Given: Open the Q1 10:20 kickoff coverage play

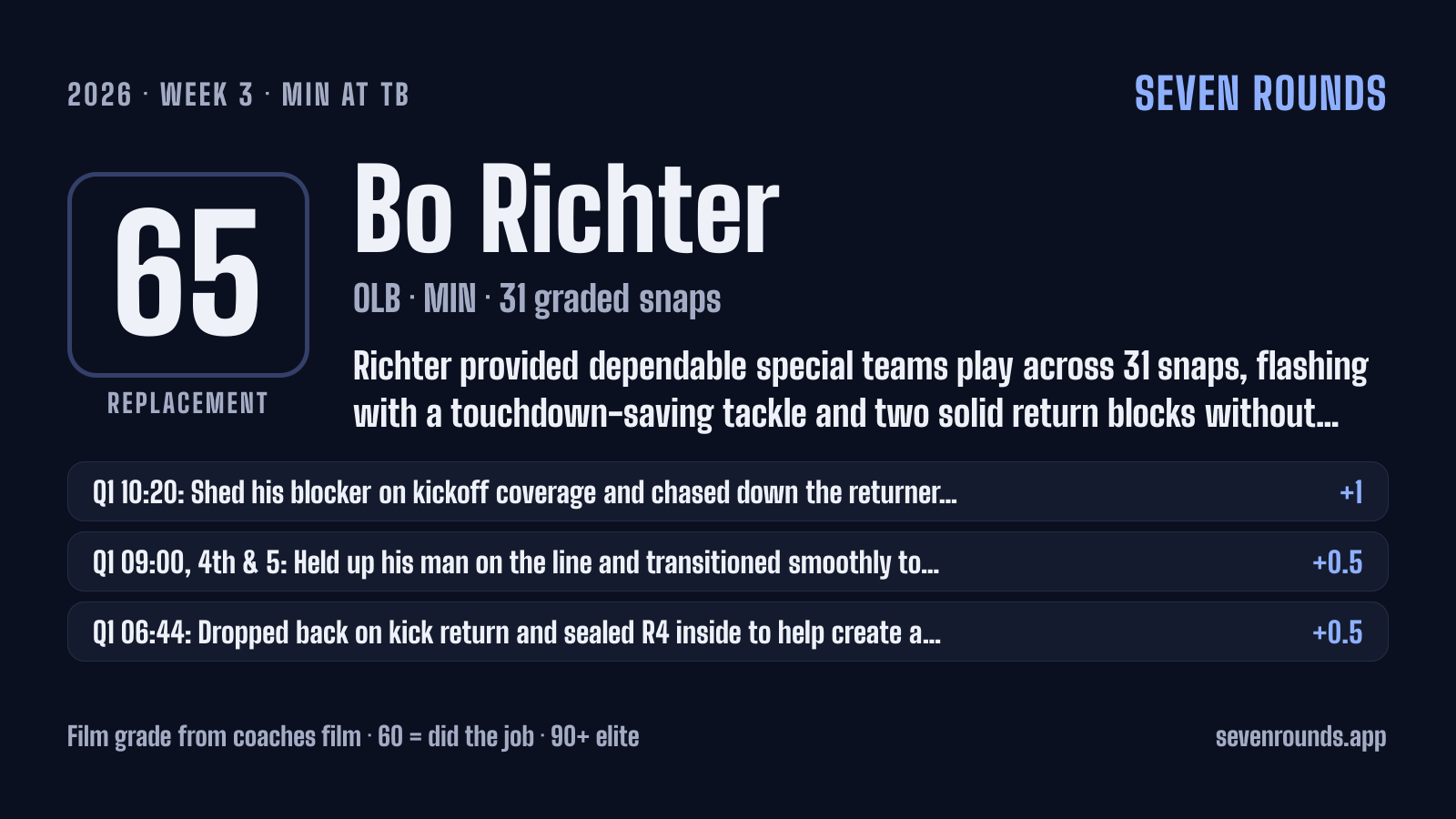Looking at the screenshot, I should (728, 491).
